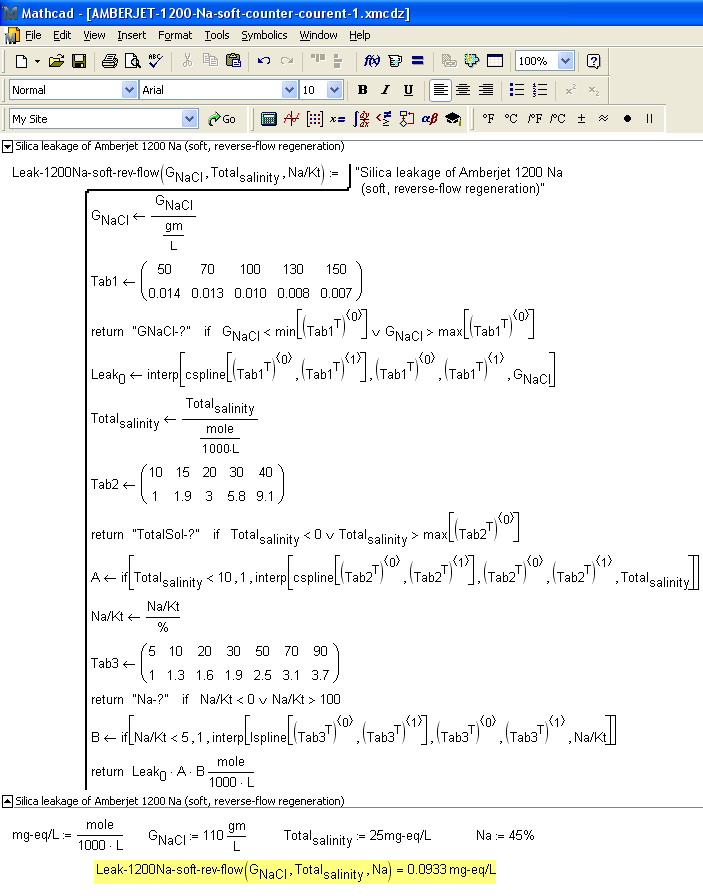The image size is (703, 896).
Task: Toggle superscript formatting
Action: [570, 90]
